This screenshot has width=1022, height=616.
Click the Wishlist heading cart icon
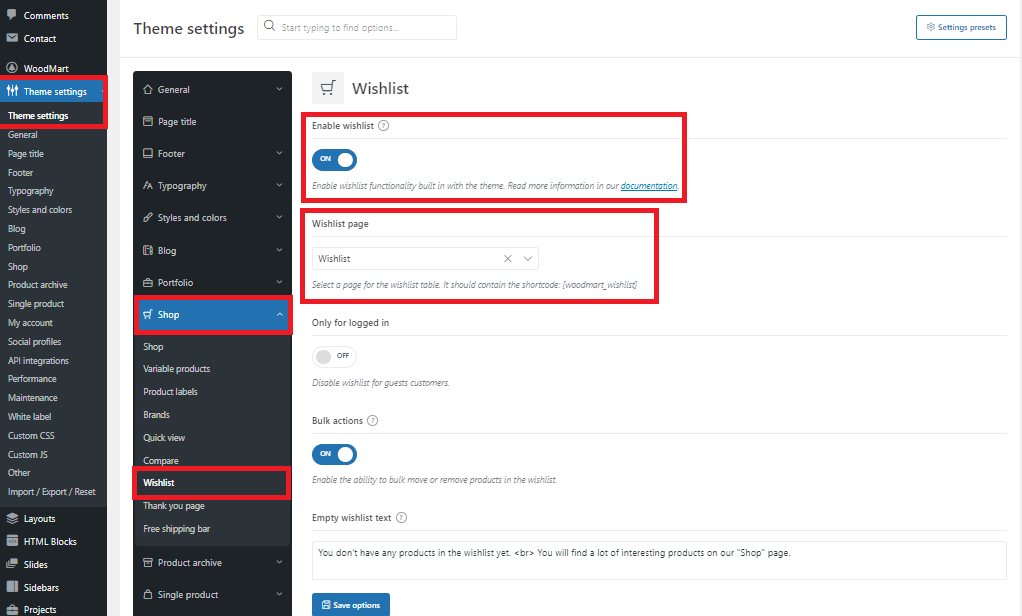click(x=328, y=88)
